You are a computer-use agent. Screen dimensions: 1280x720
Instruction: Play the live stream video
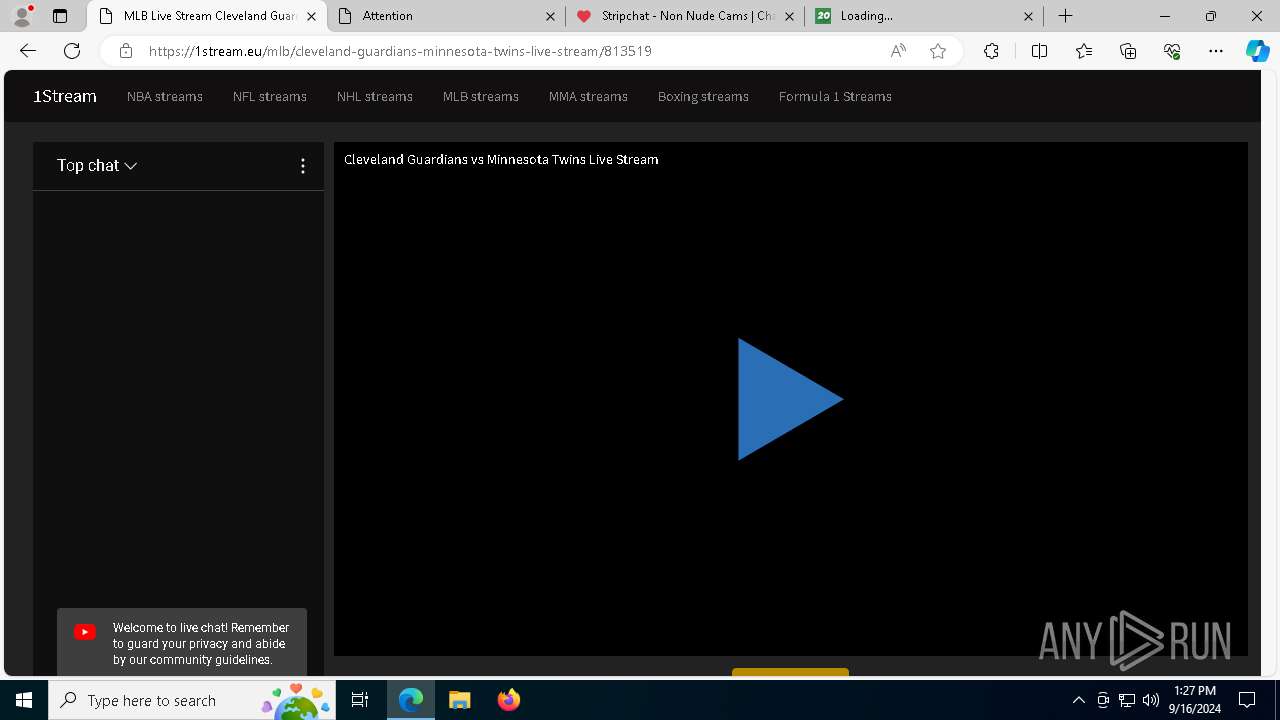click(x=790, y=399)
